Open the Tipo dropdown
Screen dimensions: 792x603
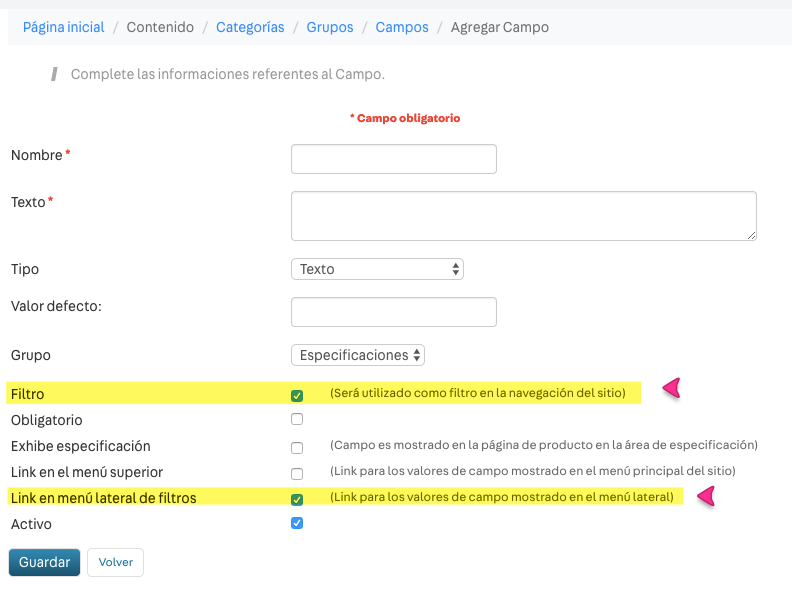point(377,269)
